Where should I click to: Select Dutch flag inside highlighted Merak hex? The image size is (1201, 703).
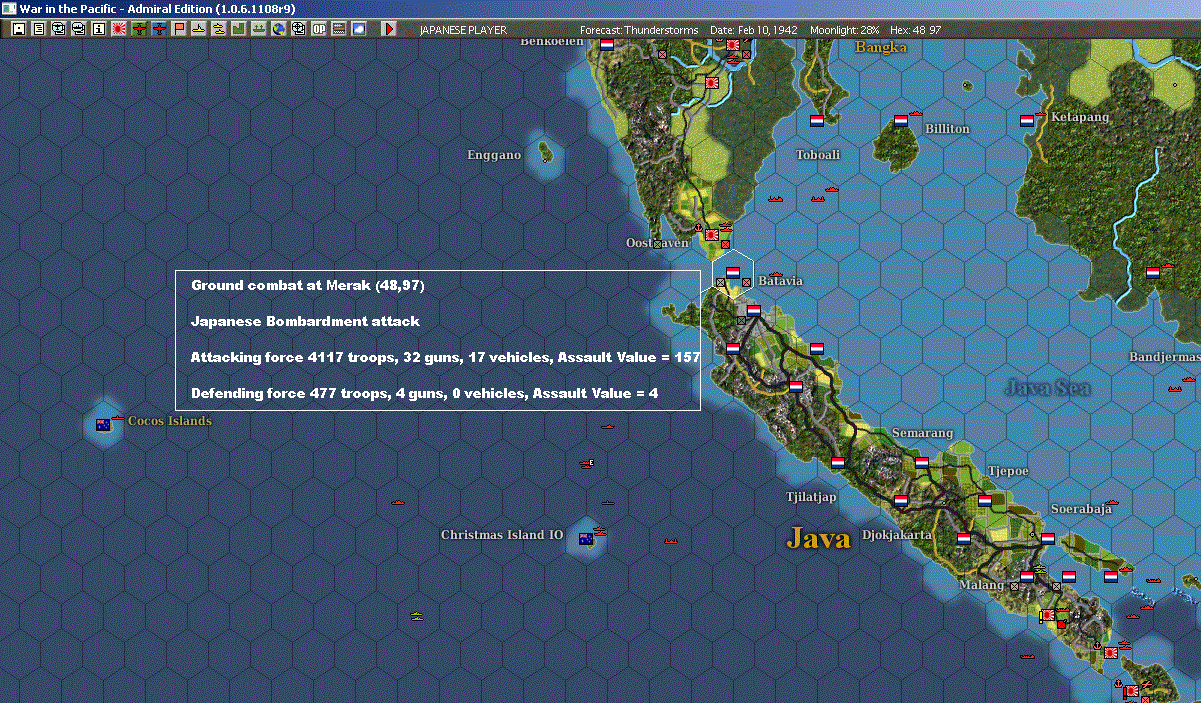(733, 272)
